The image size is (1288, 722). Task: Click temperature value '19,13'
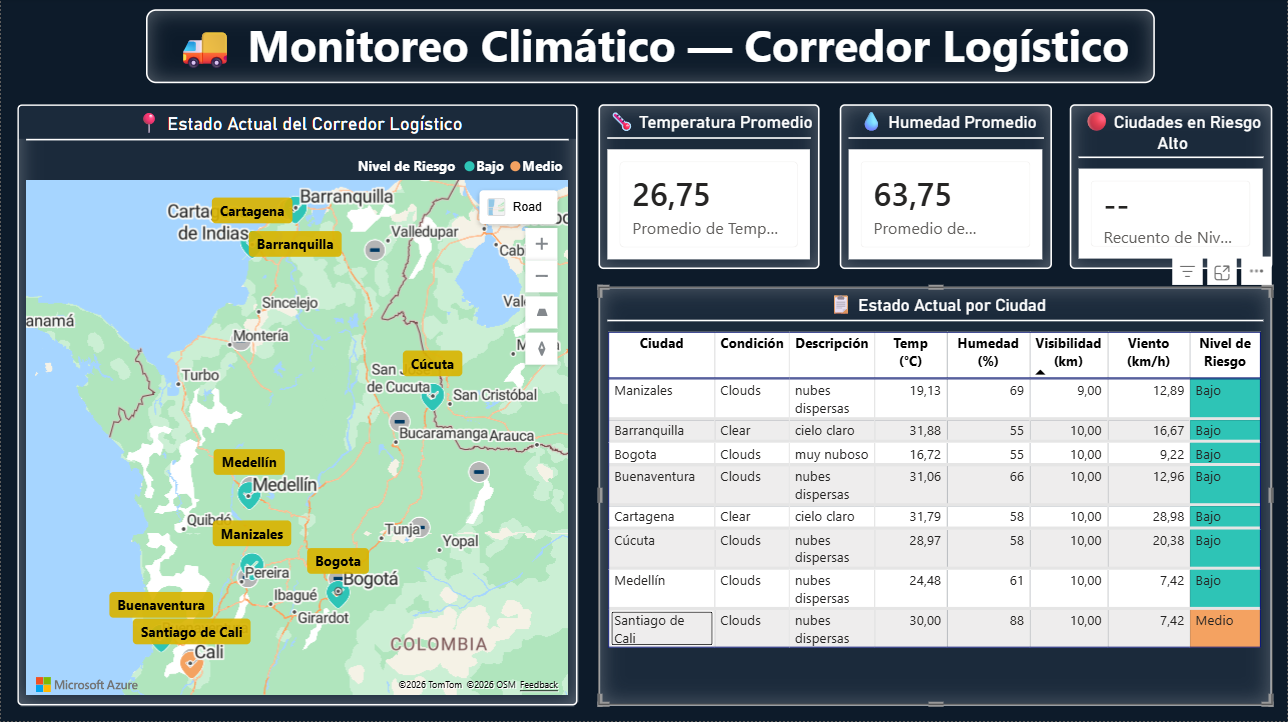[925, 391]
